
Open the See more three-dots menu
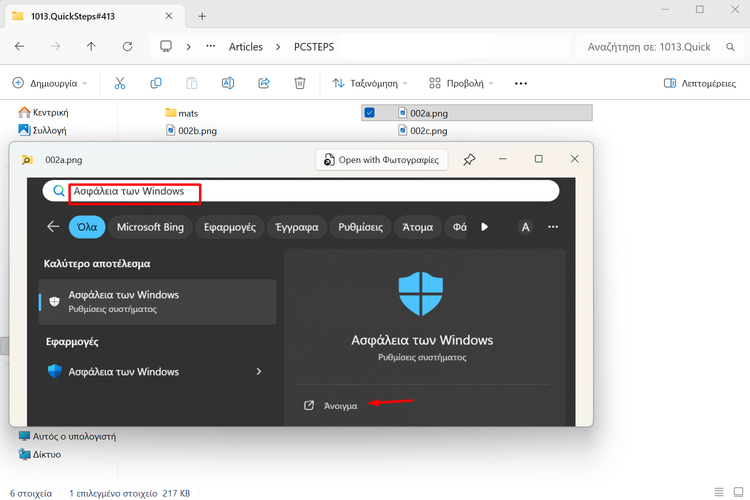tap(520, 83)
